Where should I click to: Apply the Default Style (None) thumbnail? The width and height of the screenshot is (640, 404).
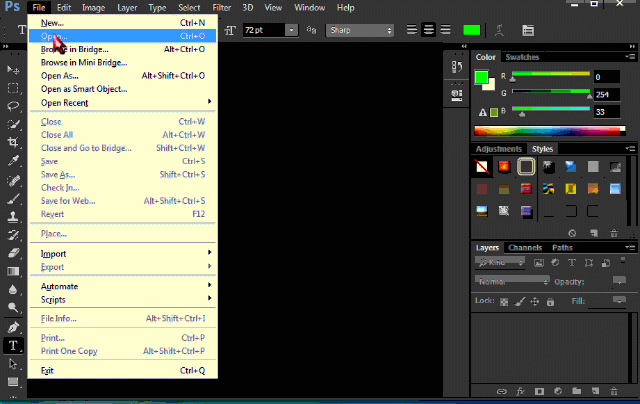click(482, 166)
